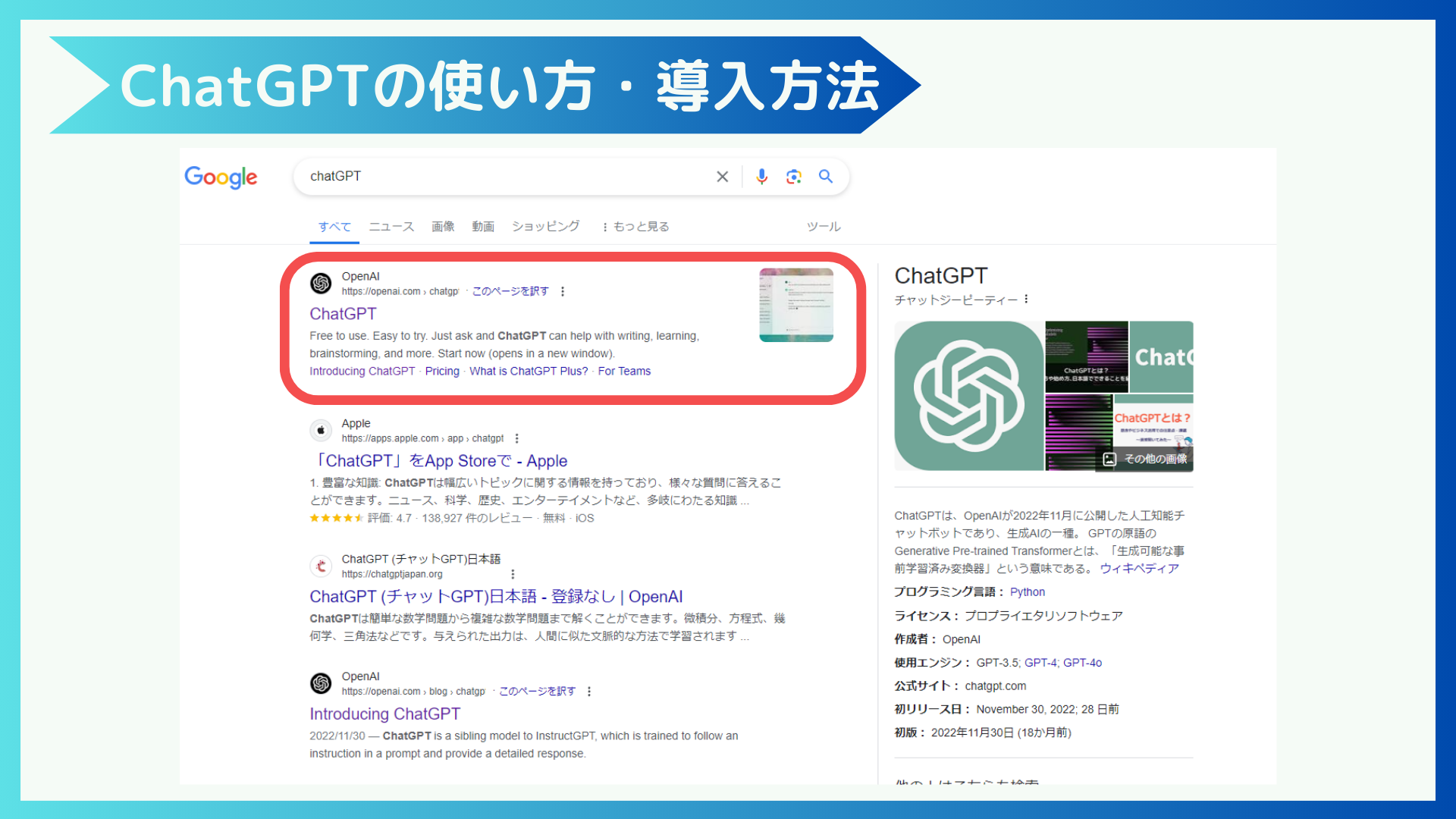The width and height of the screenshot is (1456, 819).
Task: Open the Introducing ChatGPT blog result title
Action: (384, 714)
